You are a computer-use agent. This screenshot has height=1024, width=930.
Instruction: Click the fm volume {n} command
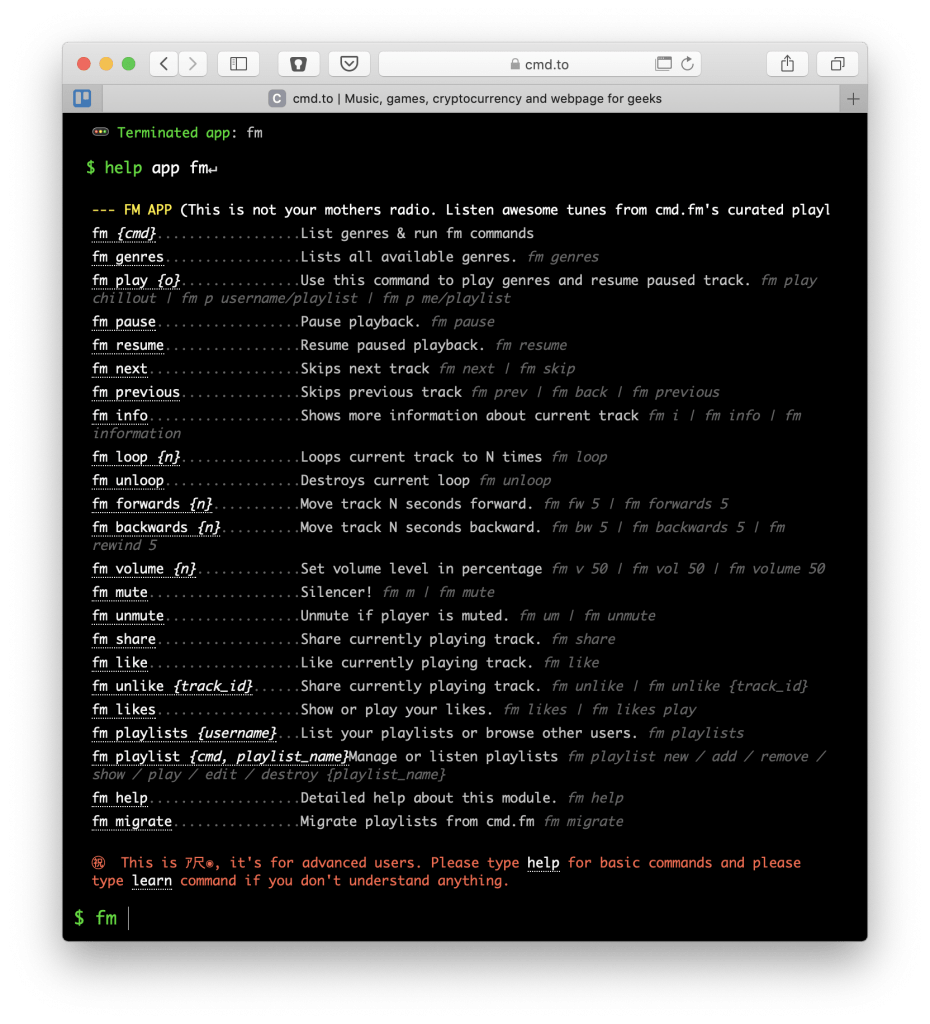pyautogui.click(x=144, y=569)
